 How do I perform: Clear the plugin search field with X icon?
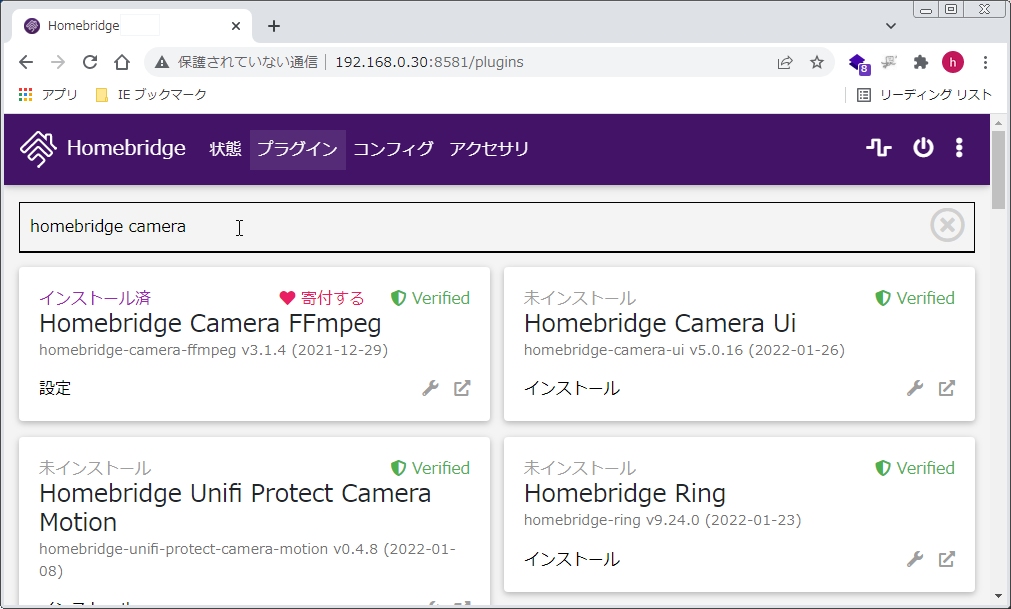click(x=947, y=226)
